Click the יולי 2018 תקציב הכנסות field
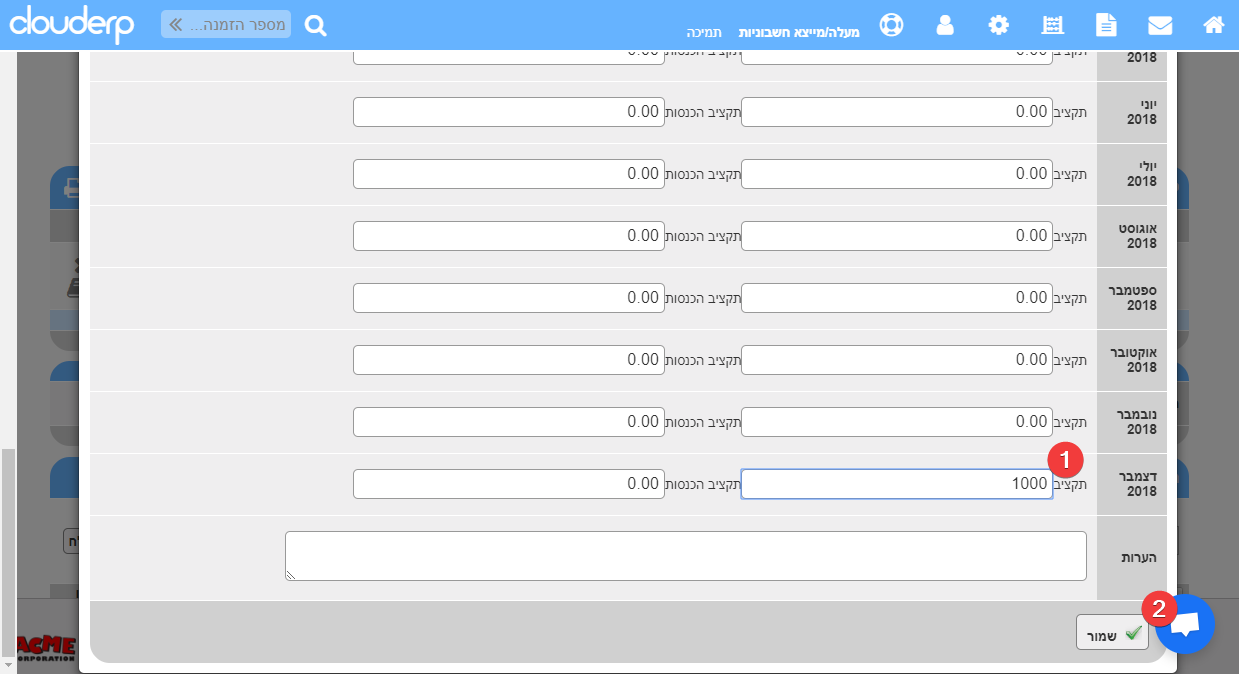Viewport: 1239px width, 674px height. [508, 174]
